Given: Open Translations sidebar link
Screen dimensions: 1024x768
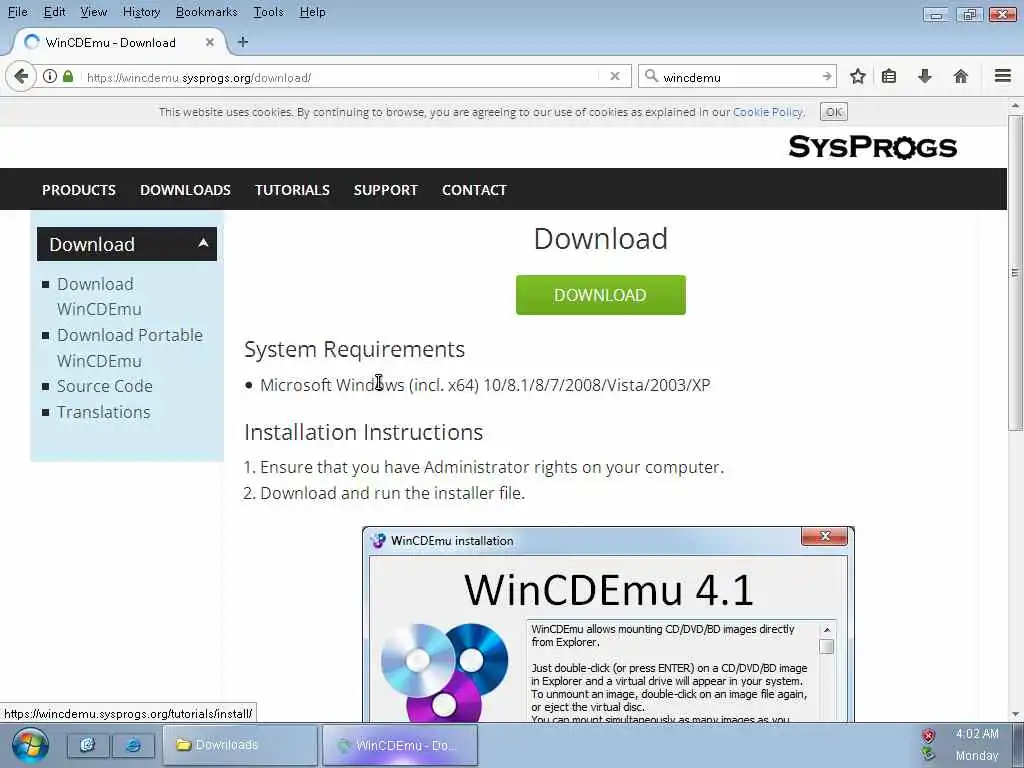Looking at the screenshot, I should tap(103, 412).
